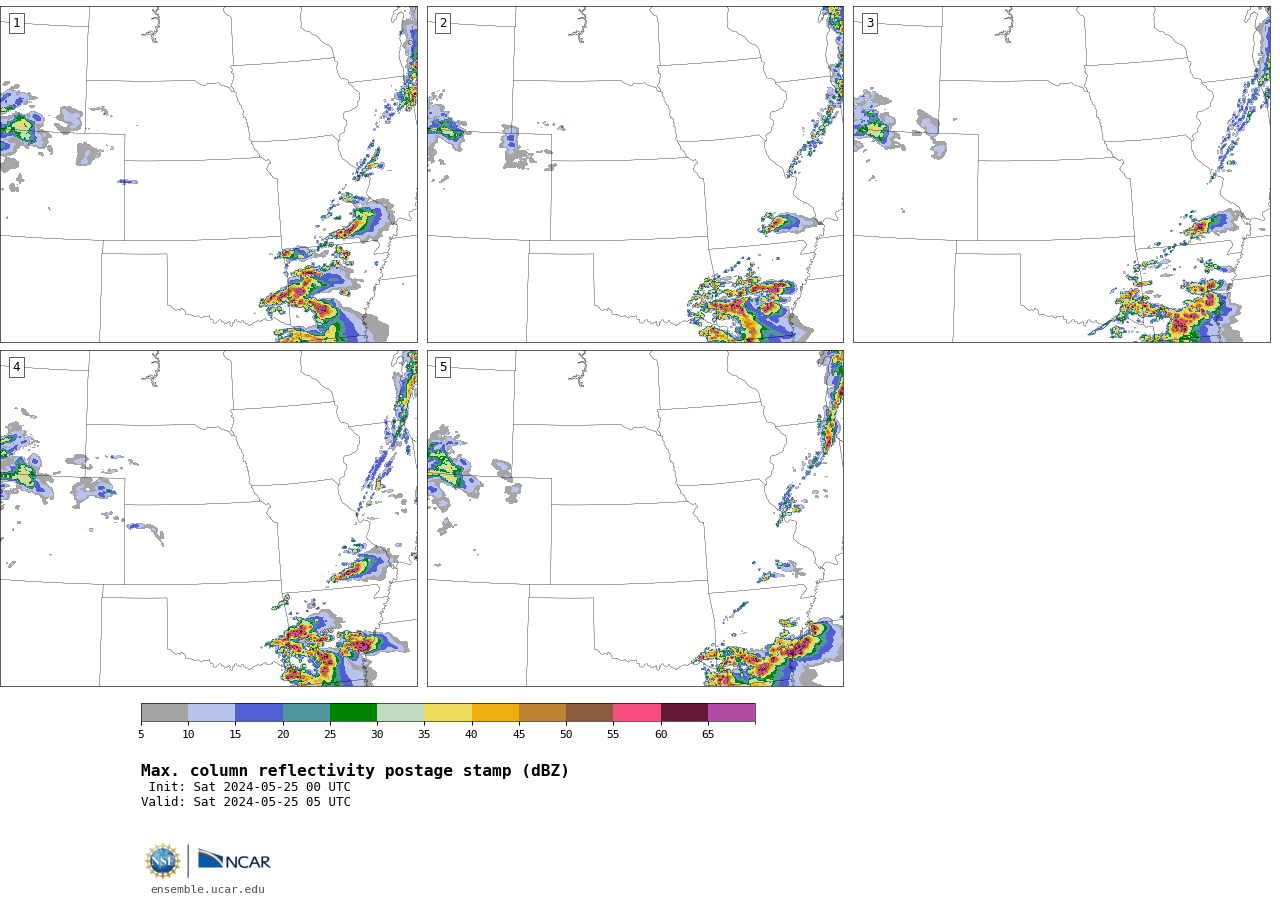Click the dark green 25-30 dBZ swatch

(353, 712)
